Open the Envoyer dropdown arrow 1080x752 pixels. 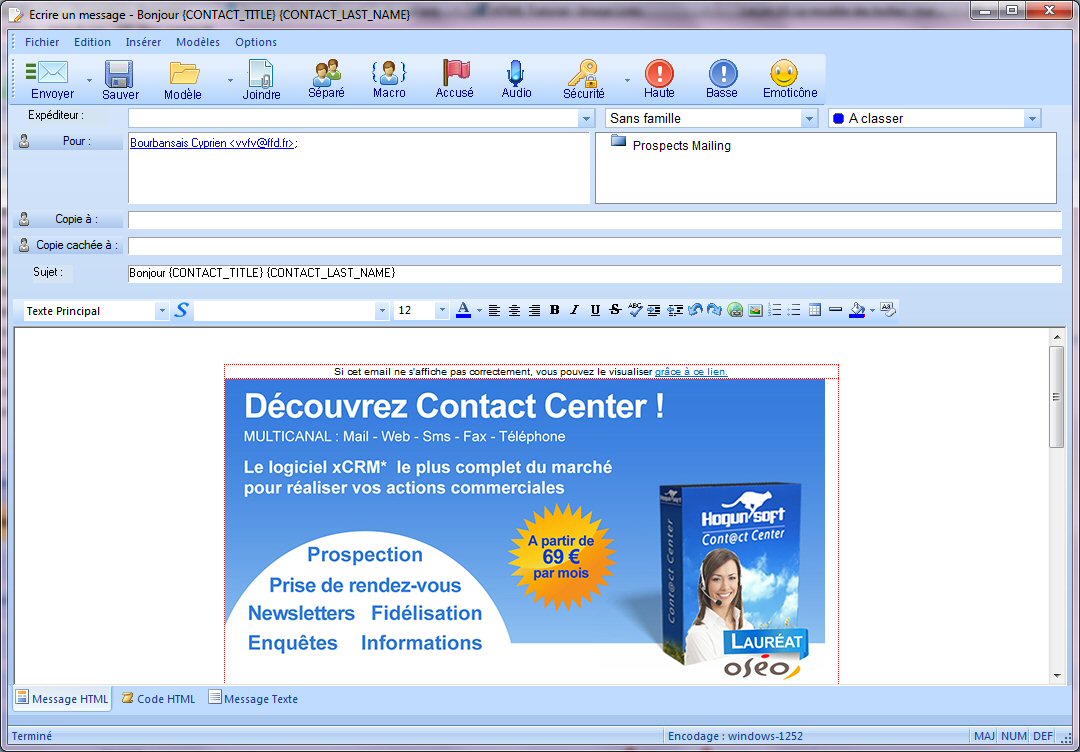89,81
